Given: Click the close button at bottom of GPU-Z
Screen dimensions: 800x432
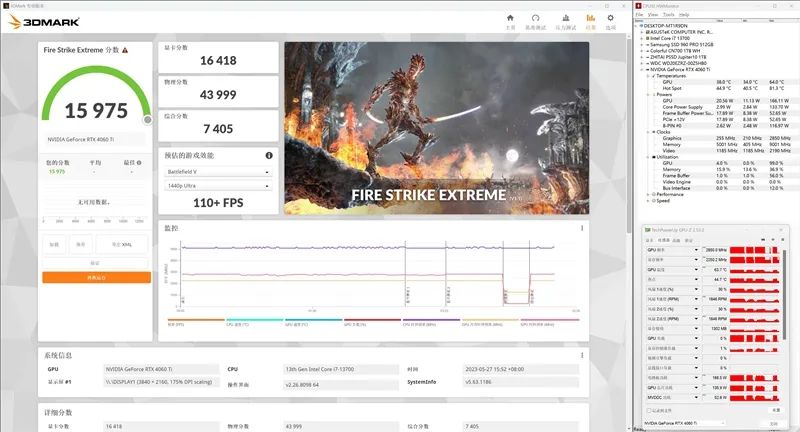Looking at the screenshot, I should pos(774,423).
